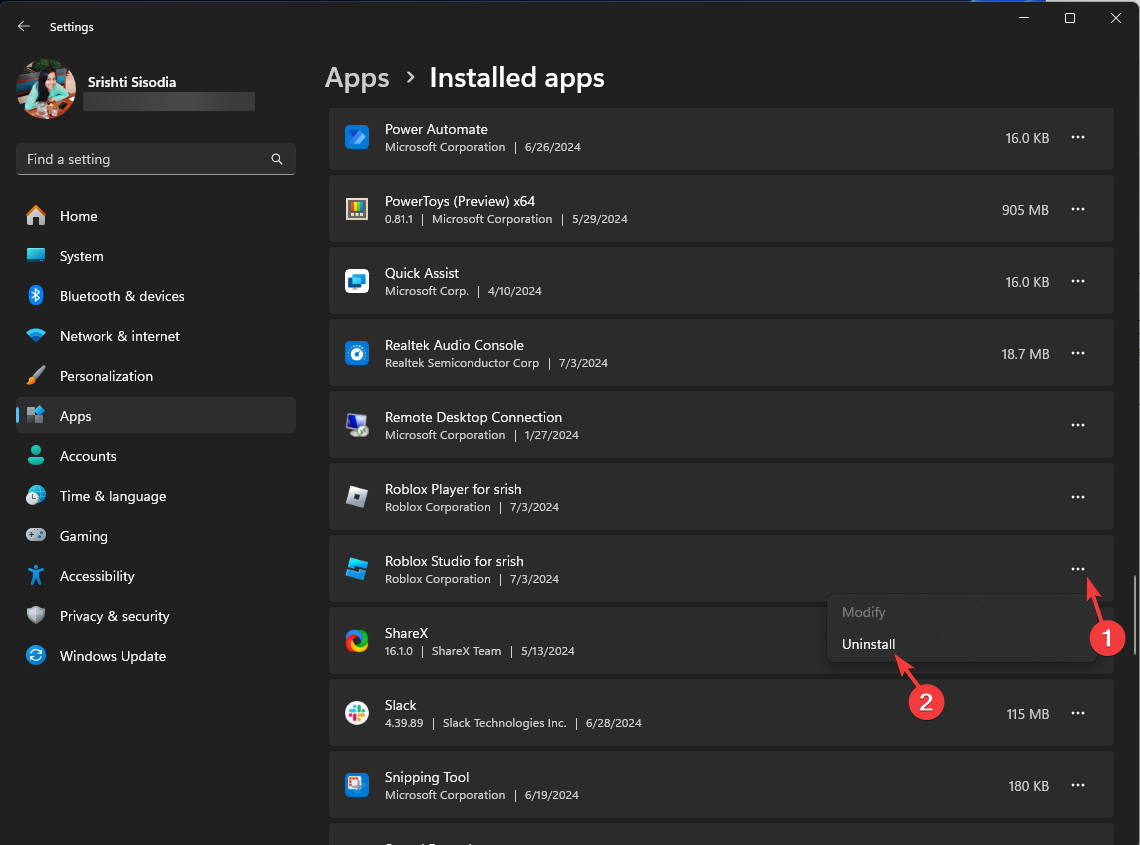Image resolution: width=1140 pixels, height=845 pixels.
Task: Open Privacy & security settings
Action: pos(114,616)
